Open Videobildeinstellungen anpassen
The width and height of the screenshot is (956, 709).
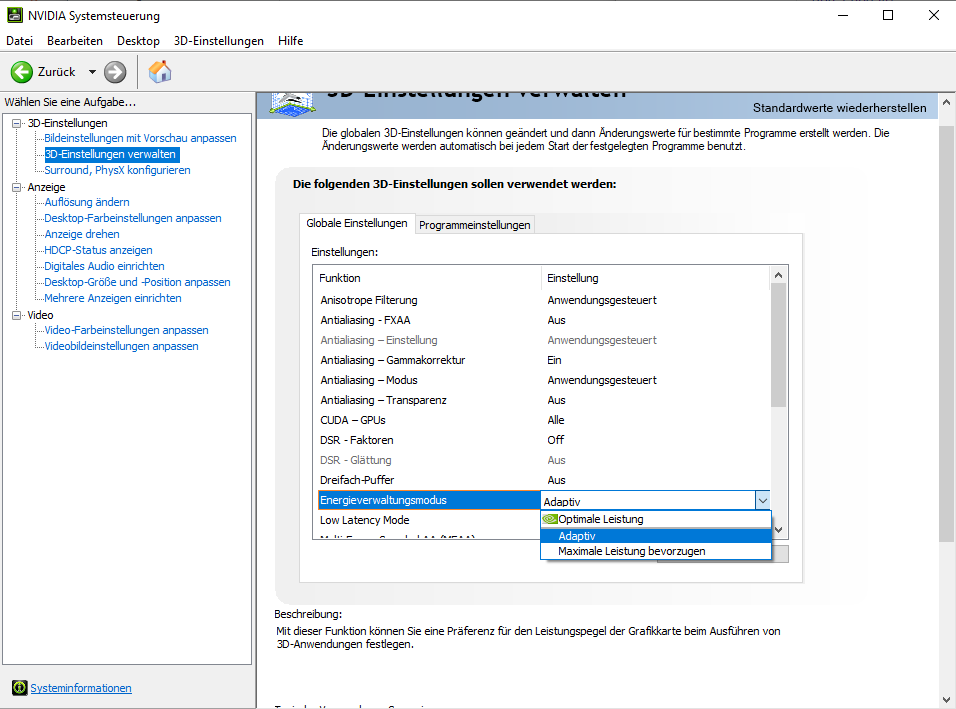click(x=121, y=346)
